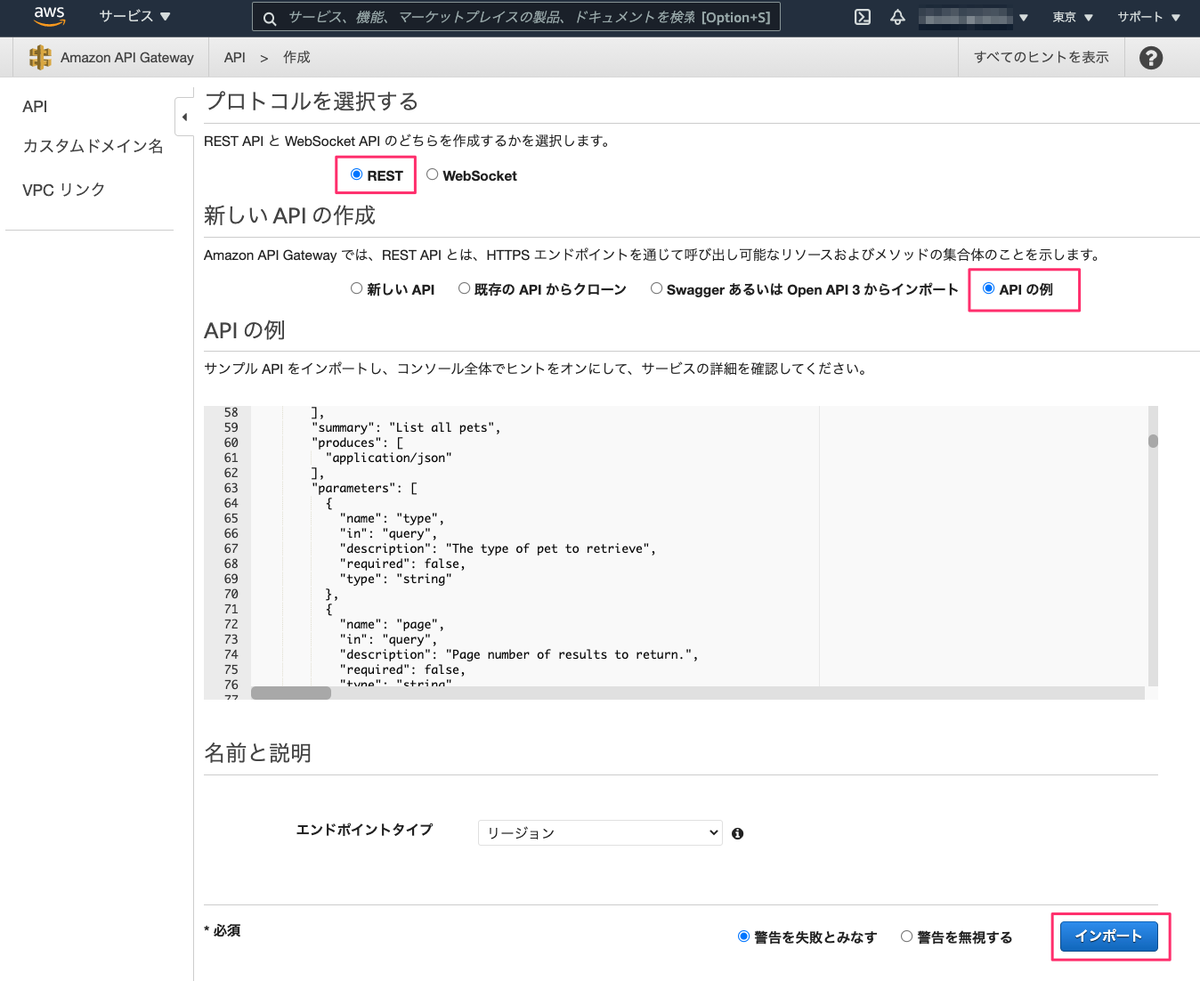
Task: Open the account name dropdown
Action: tap(973, 18)
